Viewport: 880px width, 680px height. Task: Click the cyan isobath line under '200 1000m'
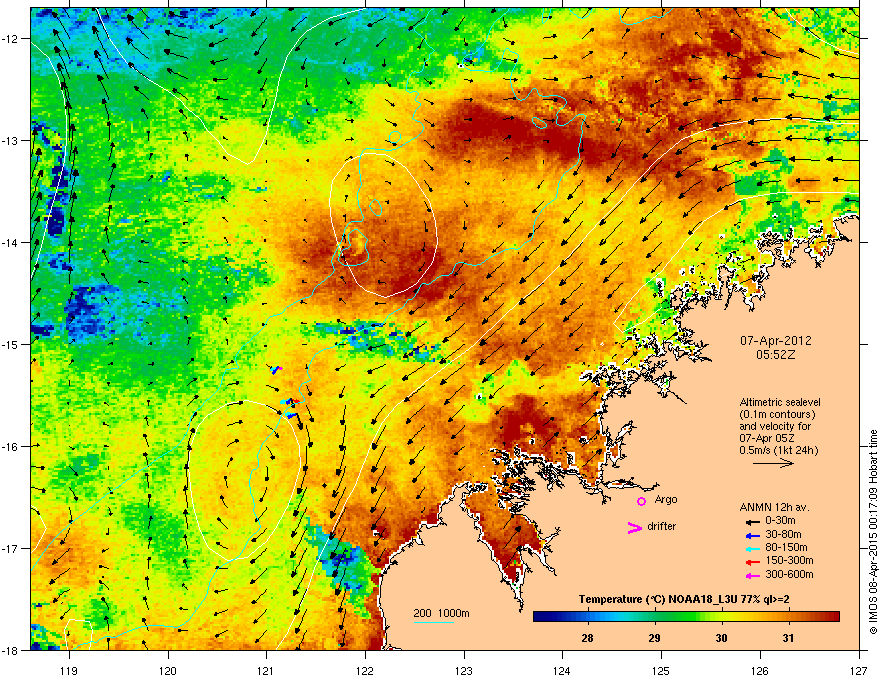(x=434, y=622)
